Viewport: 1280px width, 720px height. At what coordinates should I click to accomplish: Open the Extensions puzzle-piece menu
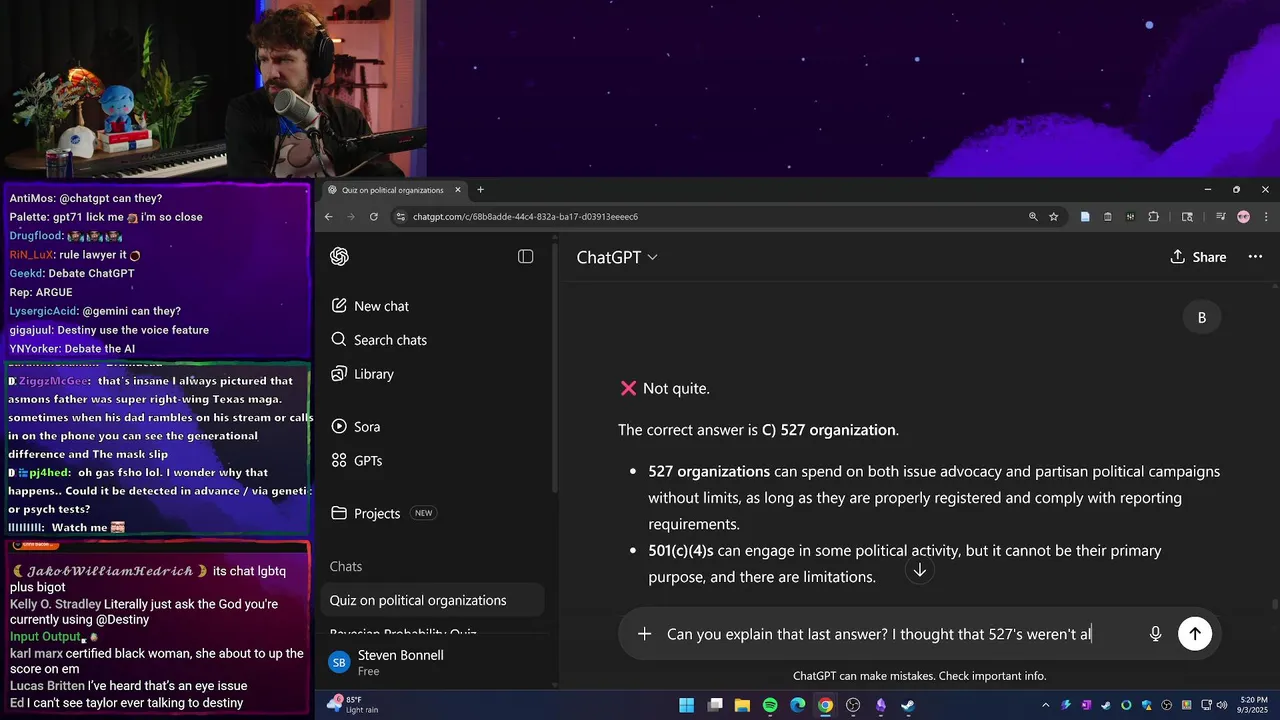point(1153,216)
